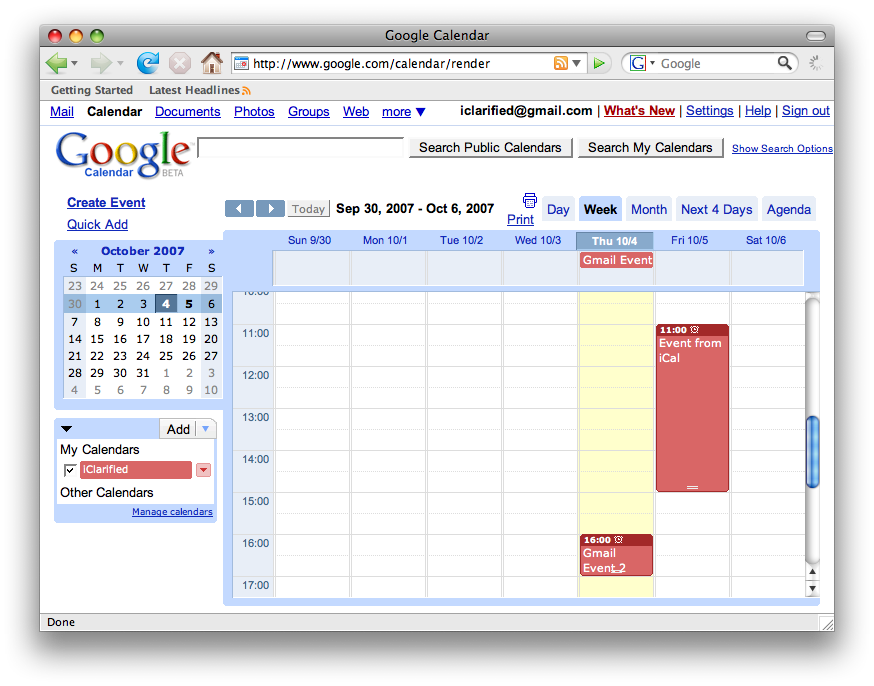The height and width of the screenshot is (686, 874).
Task: Click the RSS feed icon in the address bar
Action: (x=560, y=63)
